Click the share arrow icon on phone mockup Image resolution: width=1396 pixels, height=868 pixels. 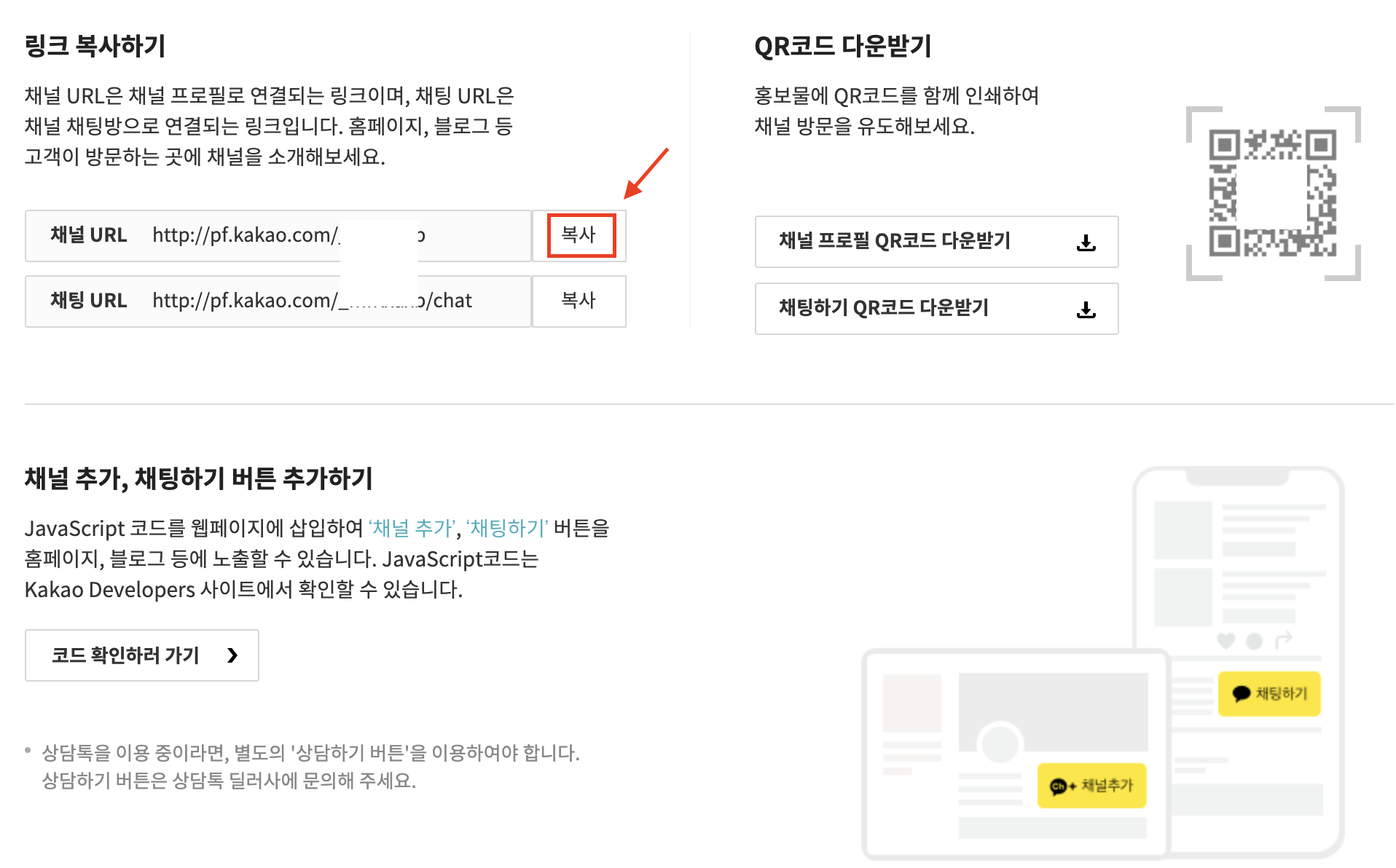(x=1284, y=639)
